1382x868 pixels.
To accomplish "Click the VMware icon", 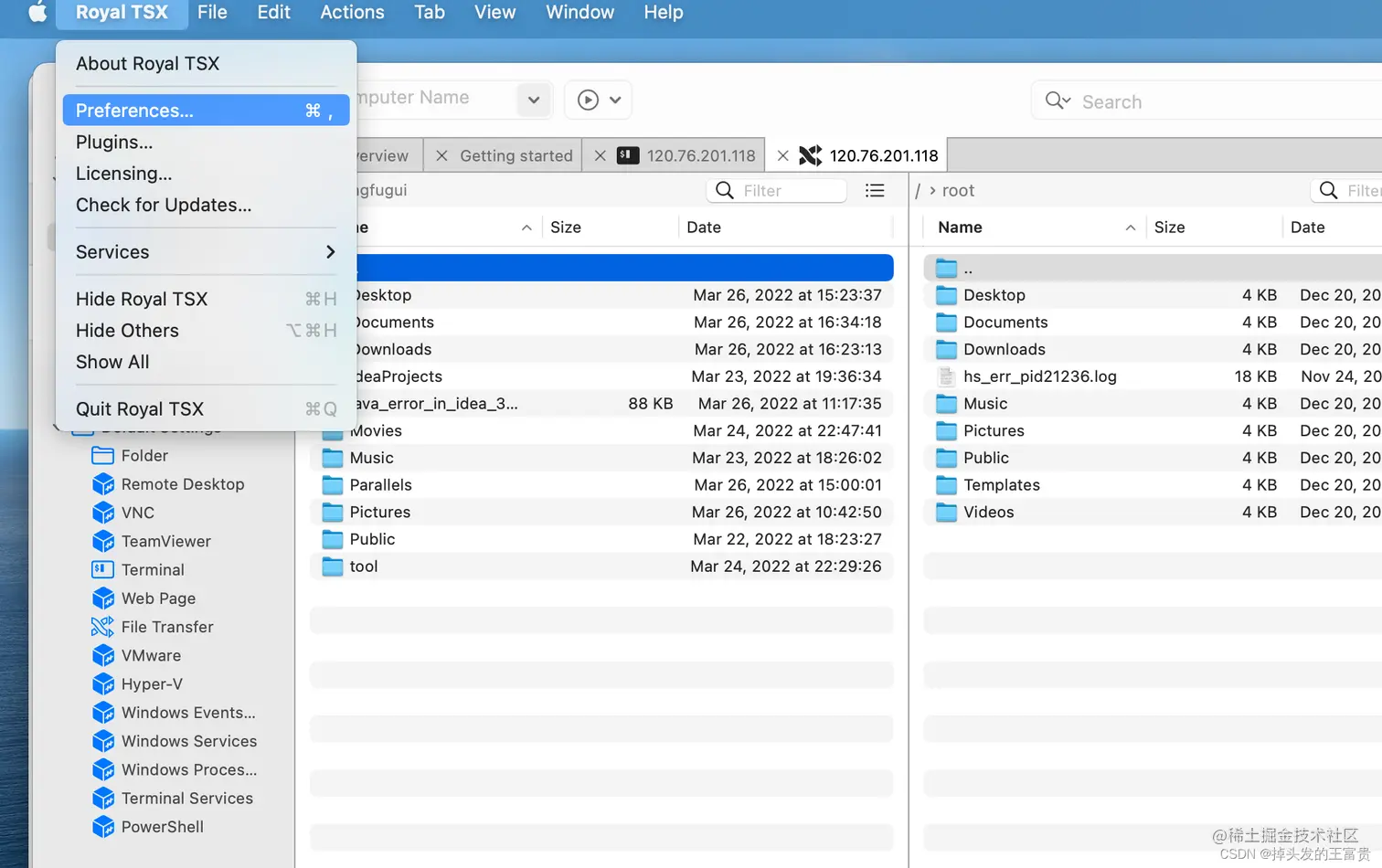I will (103, 655).
